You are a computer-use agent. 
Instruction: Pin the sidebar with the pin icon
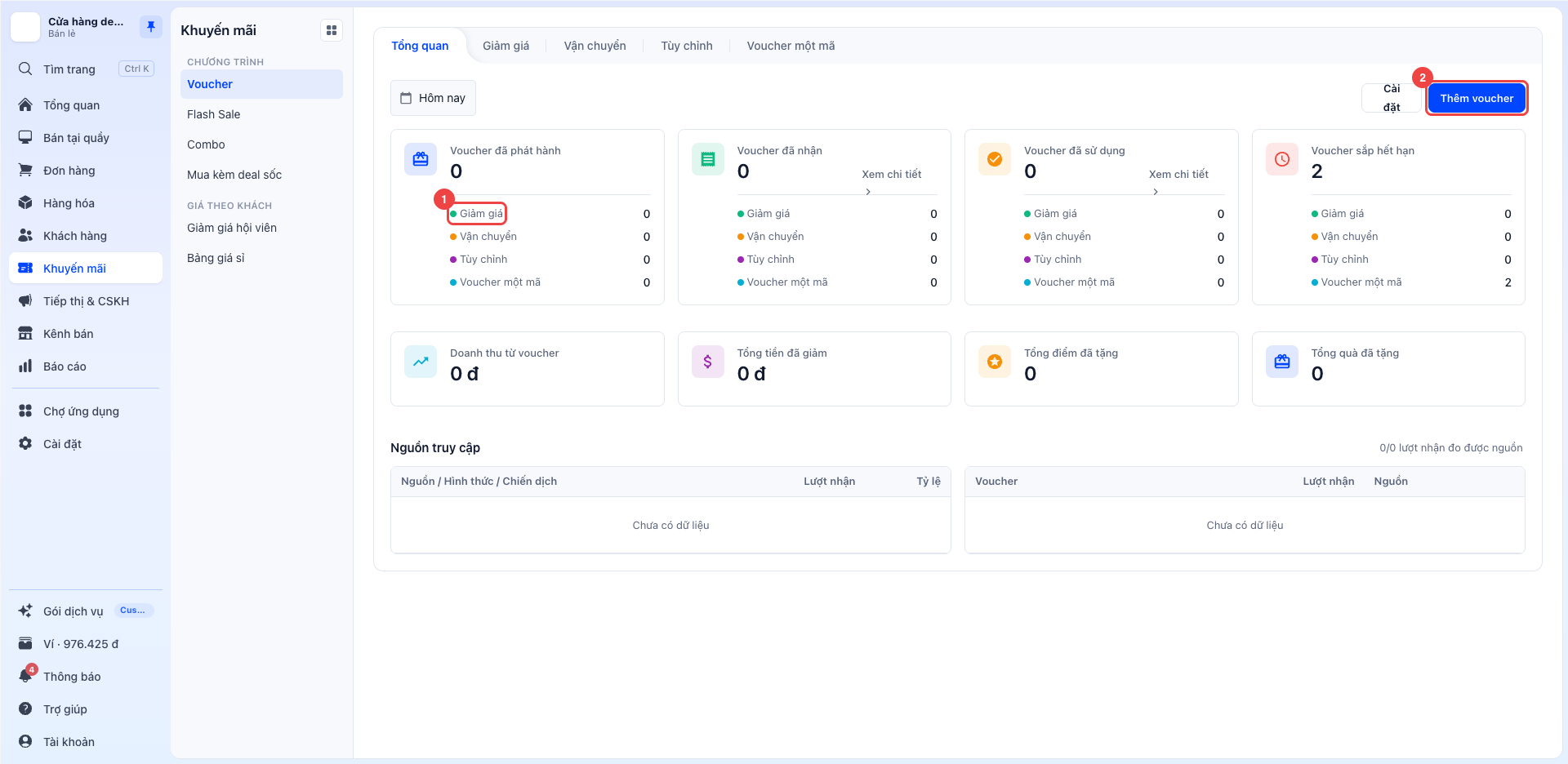tap(151, 27)
